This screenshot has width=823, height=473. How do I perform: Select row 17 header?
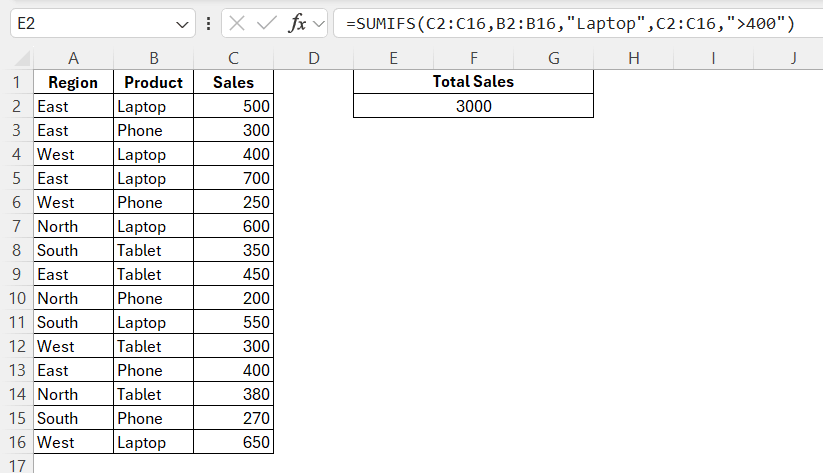tap(16, 464)
